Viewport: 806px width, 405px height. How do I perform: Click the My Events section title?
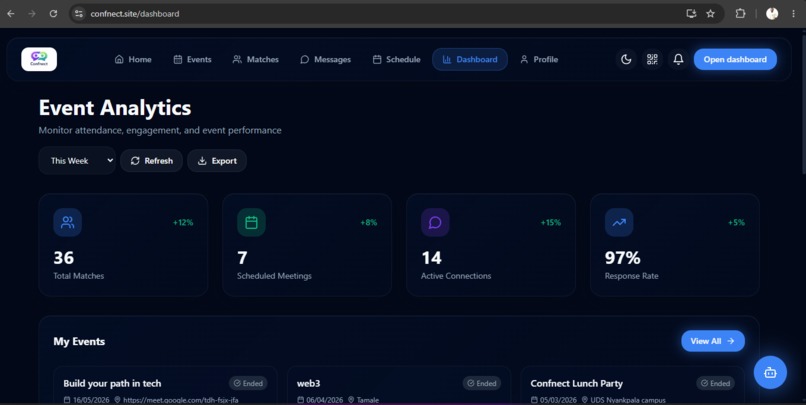click(79, 342)
